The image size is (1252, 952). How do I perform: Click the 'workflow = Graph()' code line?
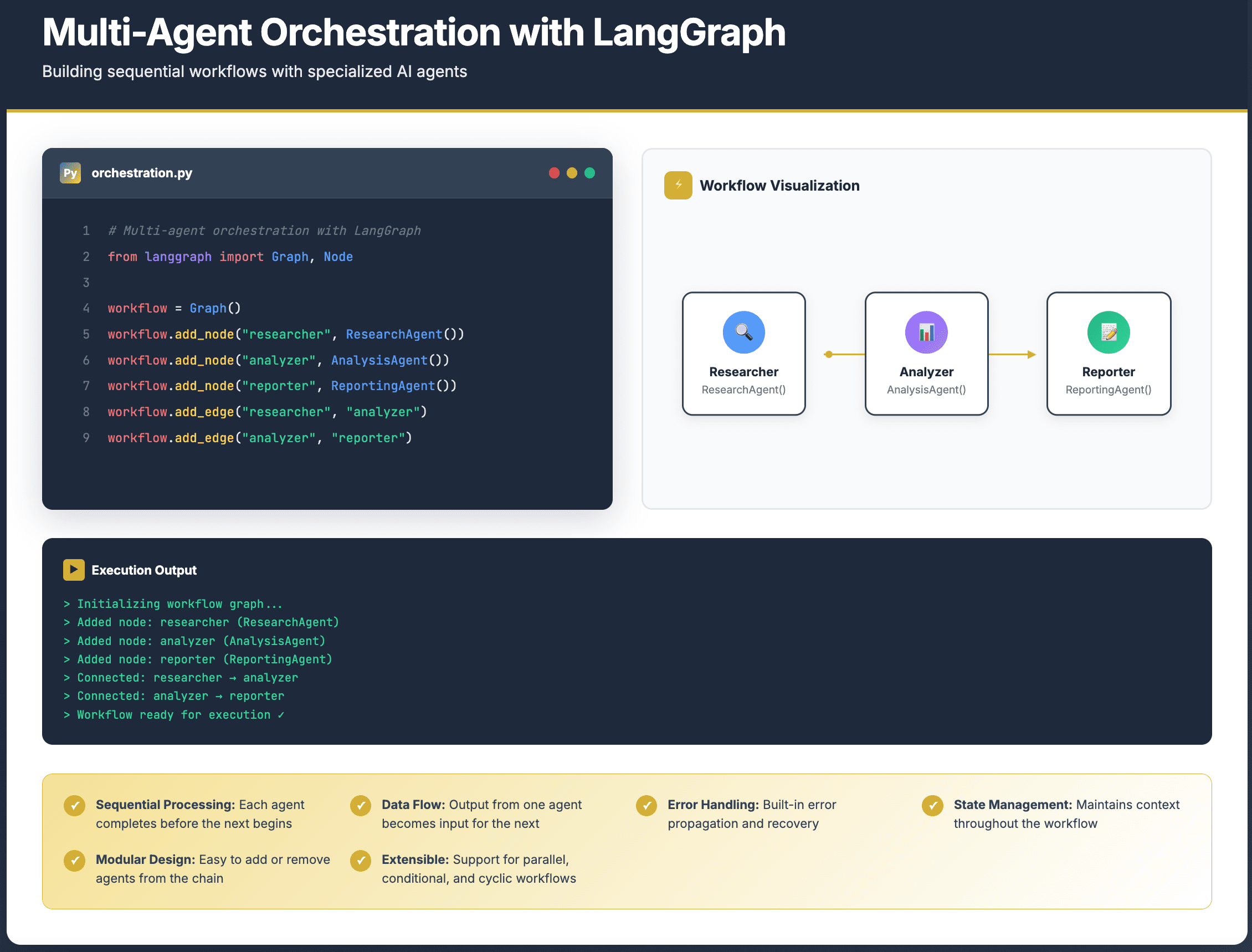click(x=174, y=308)
